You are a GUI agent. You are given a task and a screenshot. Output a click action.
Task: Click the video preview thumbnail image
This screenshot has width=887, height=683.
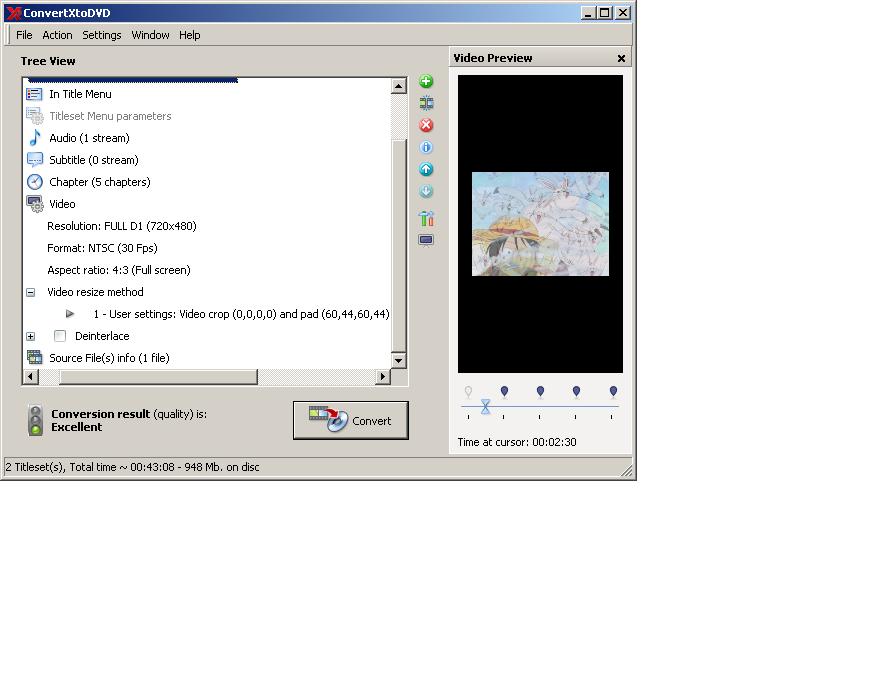tap(540, 224)
